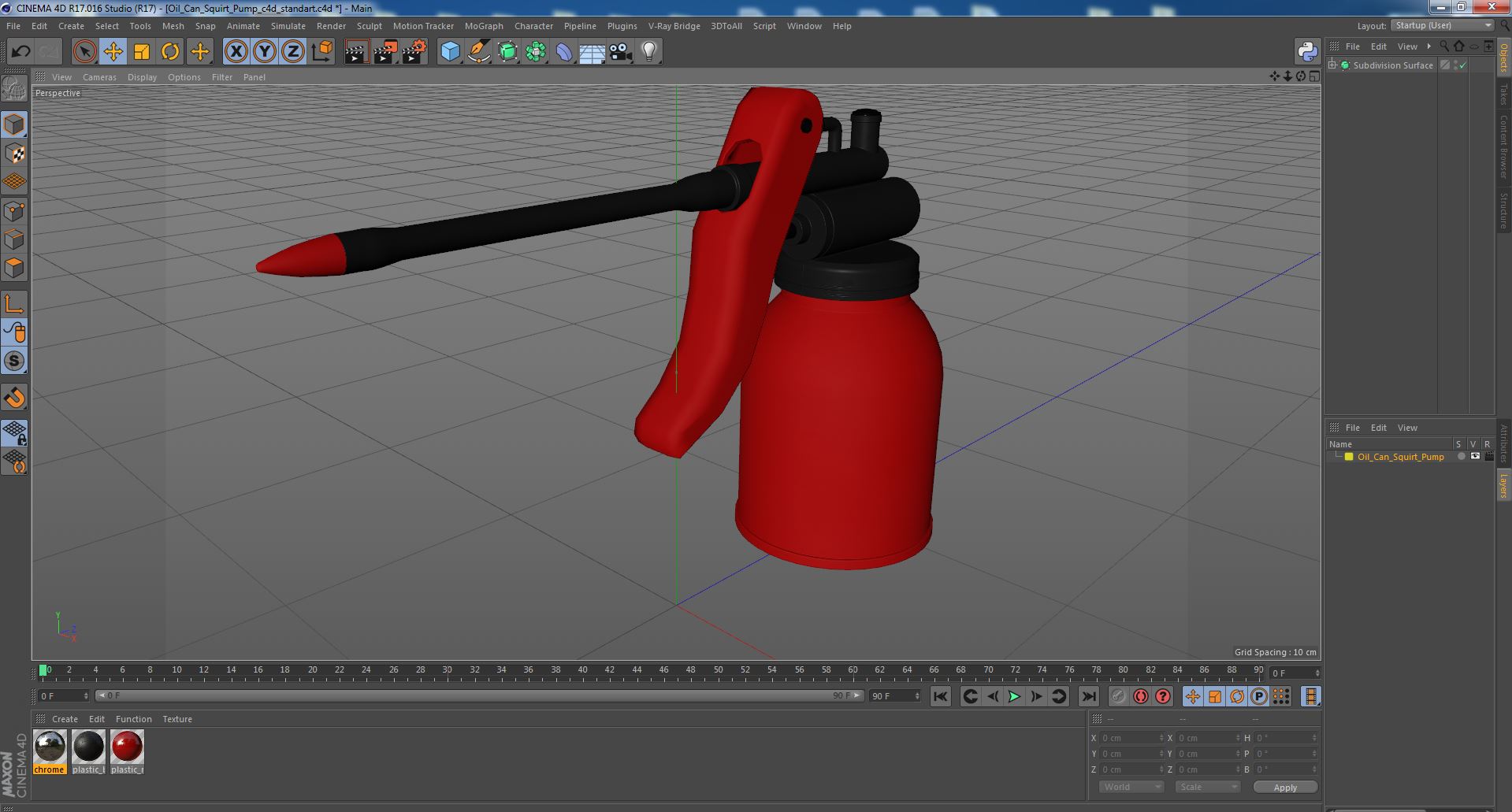Add a Subdivision Surface generator
Viewport: 1512px width, 812px height.
[507, 52]
